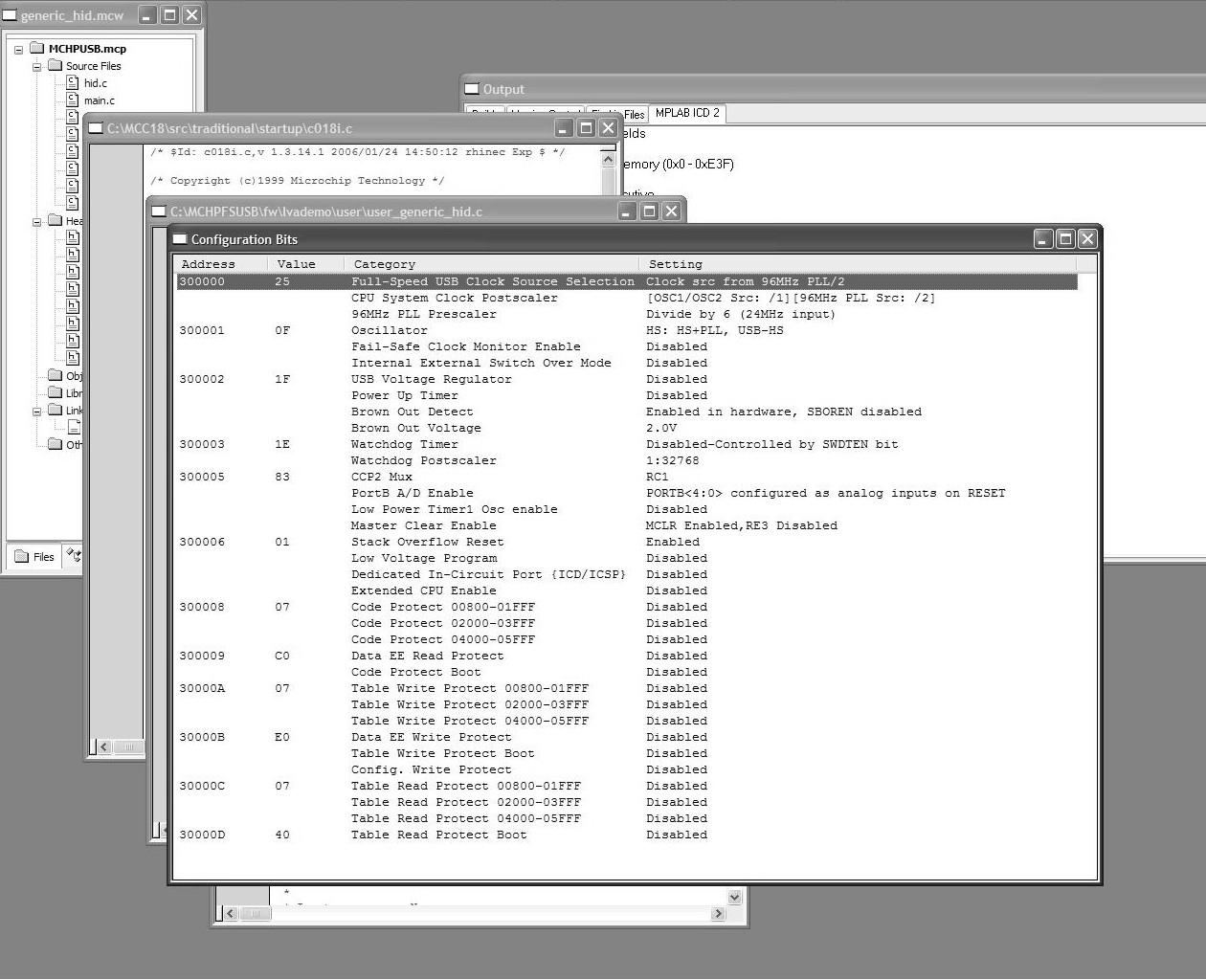1206x980 pixels.
Task: Click the 'Disabled-Controlled by SWDTEN bit' setting
Action: coord(771,444)
